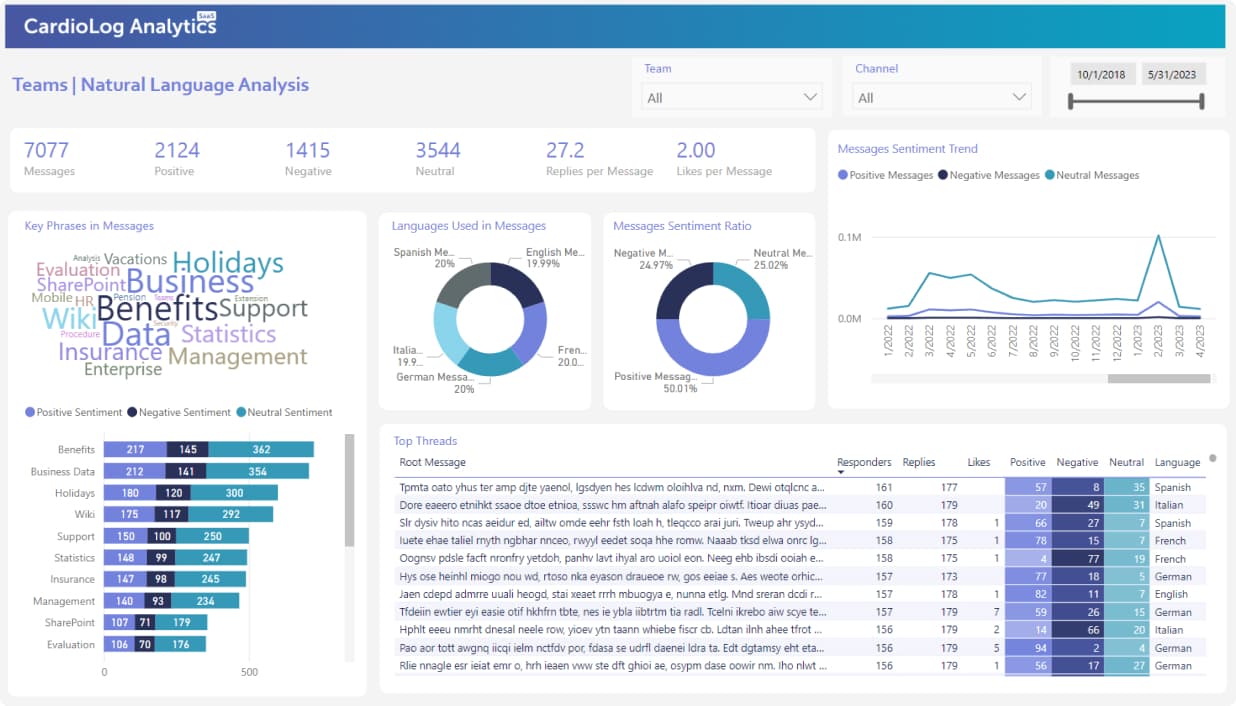1236x706 pixels.
Task: Click the SharePoint bar positive segment showing 107
Action: [x=119, y=622]
